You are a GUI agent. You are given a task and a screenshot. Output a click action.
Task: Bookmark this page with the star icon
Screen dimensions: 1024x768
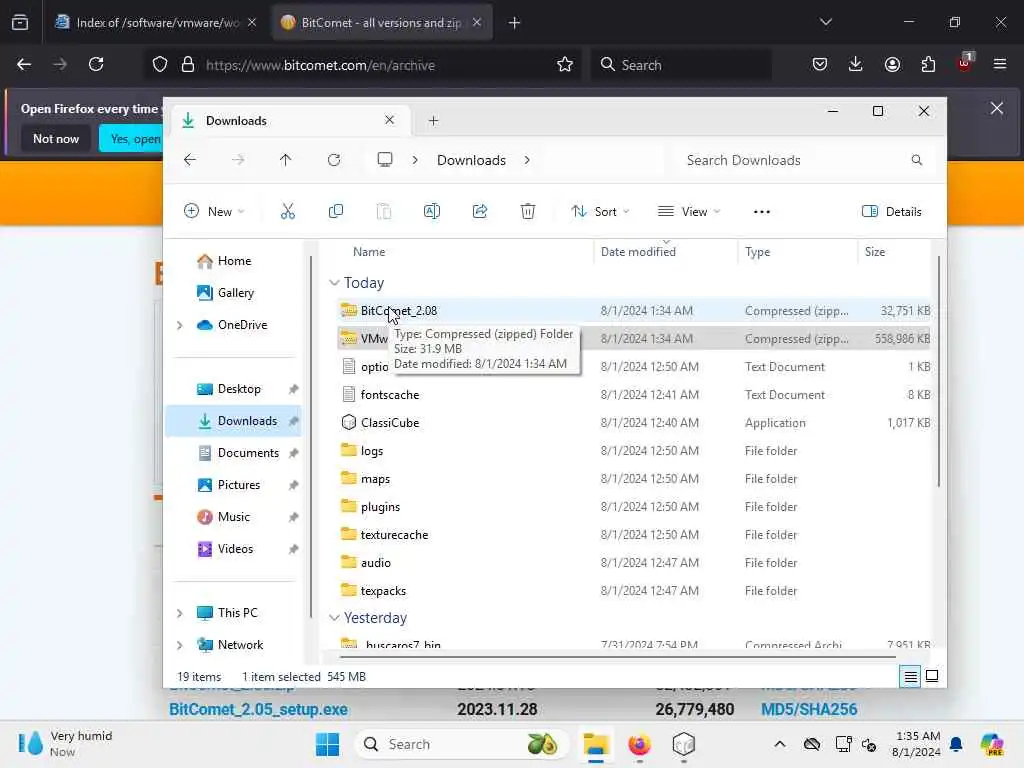click(565, 64)
